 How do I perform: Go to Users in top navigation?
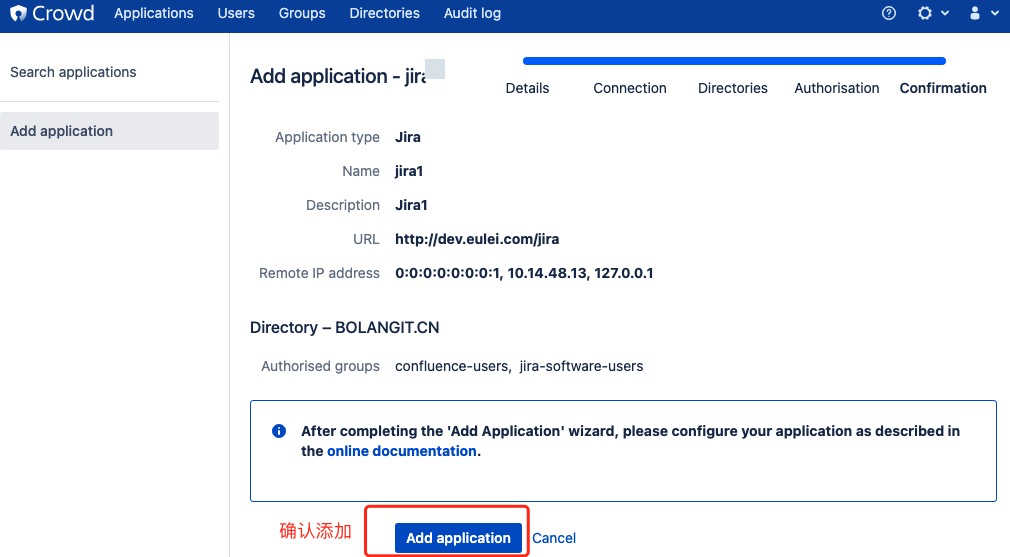[x=236, y=13]
